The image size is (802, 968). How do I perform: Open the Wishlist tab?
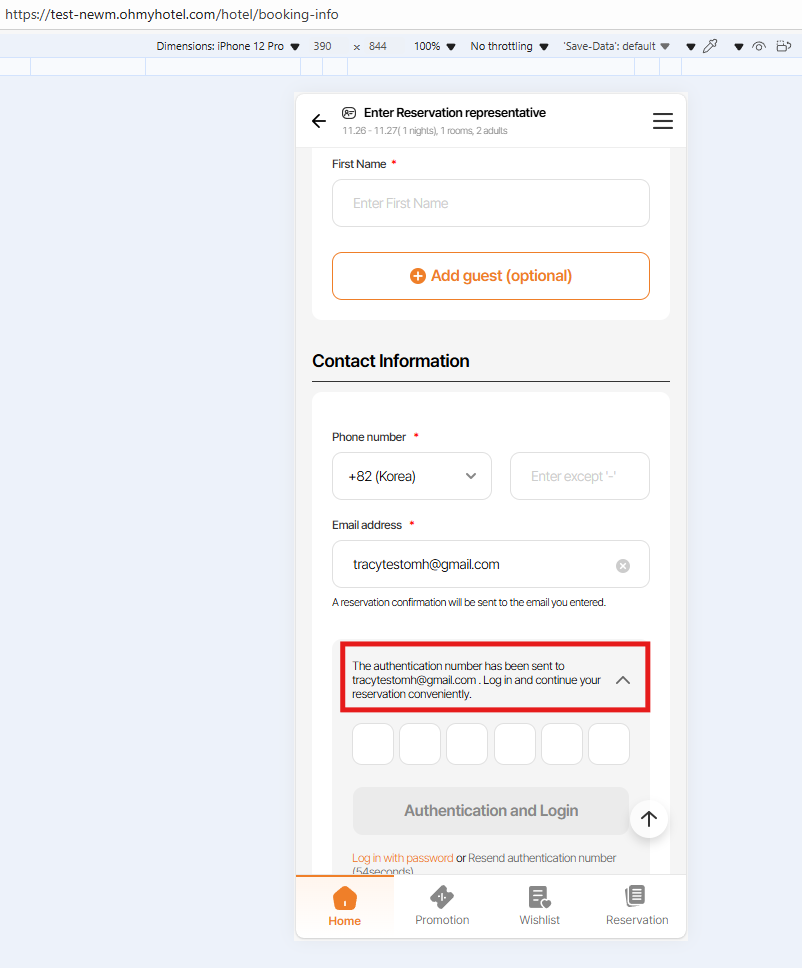tap(539, 906)
